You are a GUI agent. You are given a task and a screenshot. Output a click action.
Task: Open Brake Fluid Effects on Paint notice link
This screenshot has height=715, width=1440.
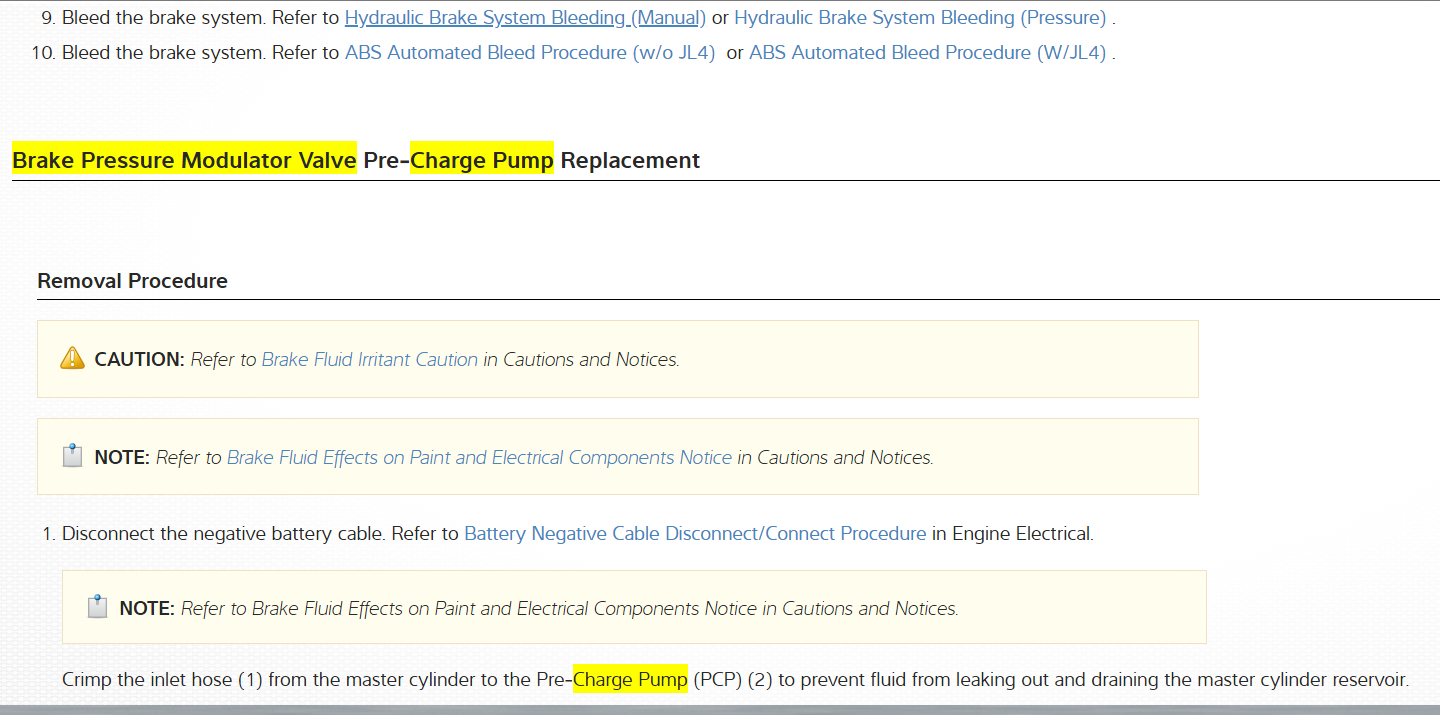coord(479,457)
